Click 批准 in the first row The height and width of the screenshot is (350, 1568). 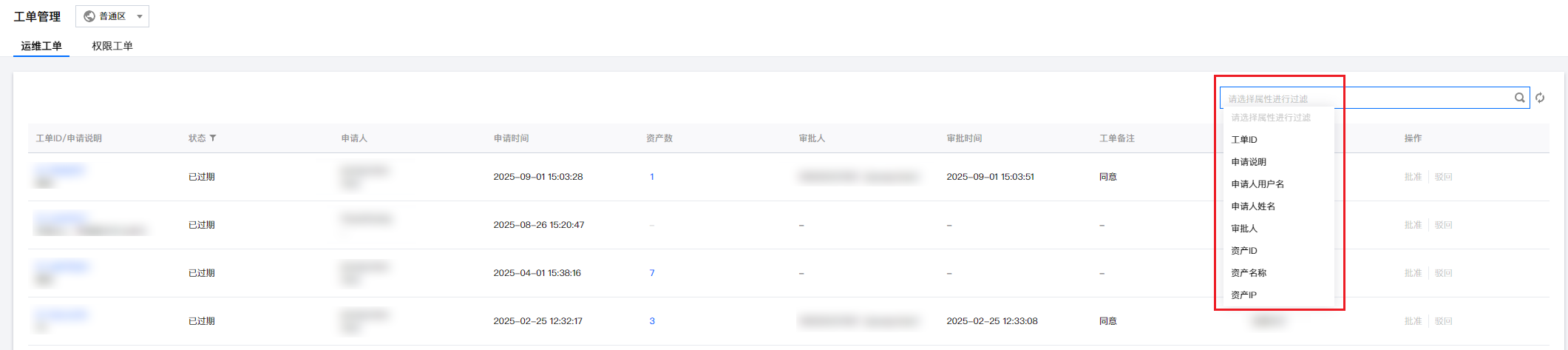1413,177
